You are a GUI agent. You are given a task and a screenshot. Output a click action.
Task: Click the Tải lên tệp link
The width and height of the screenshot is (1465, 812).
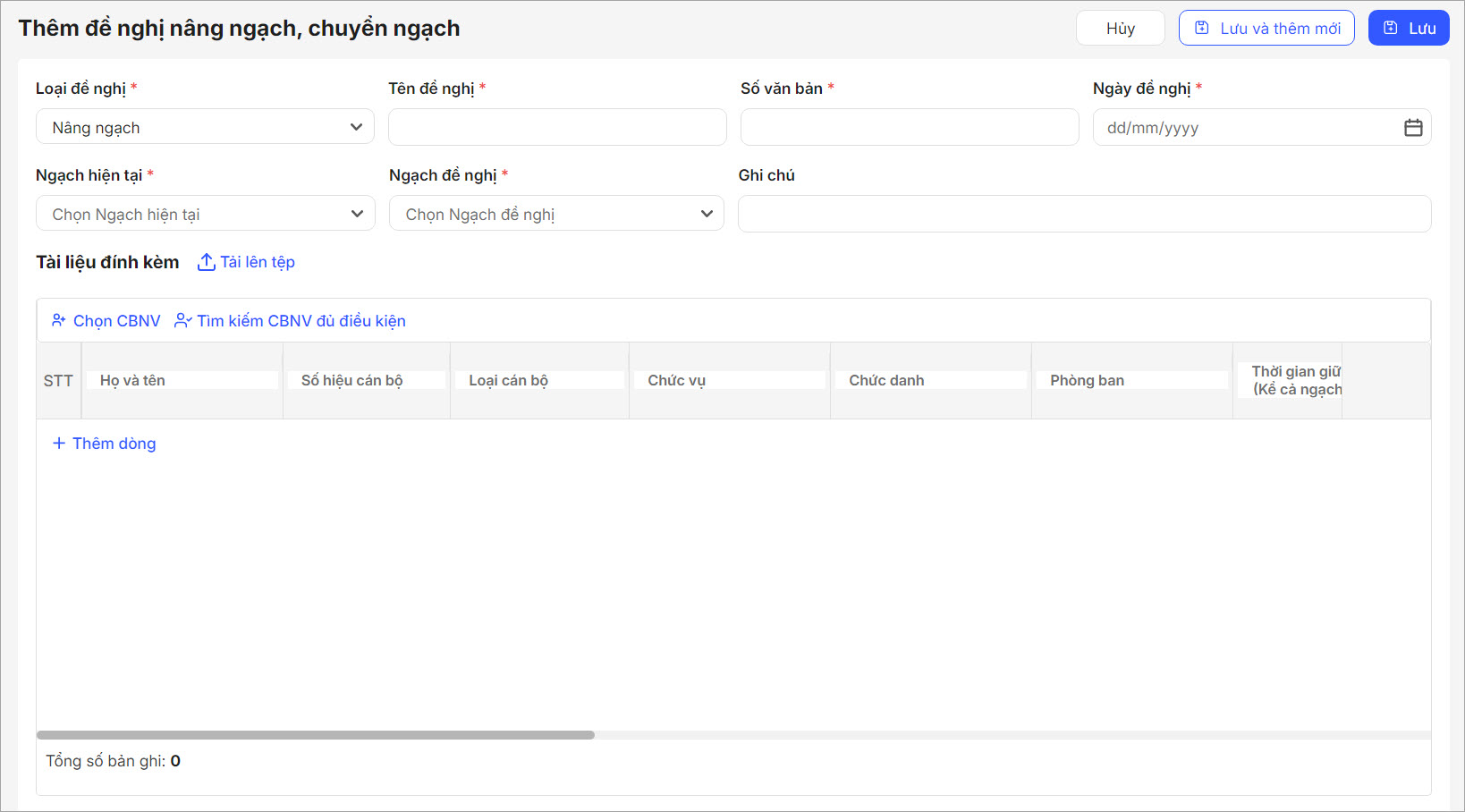[257, 262]
